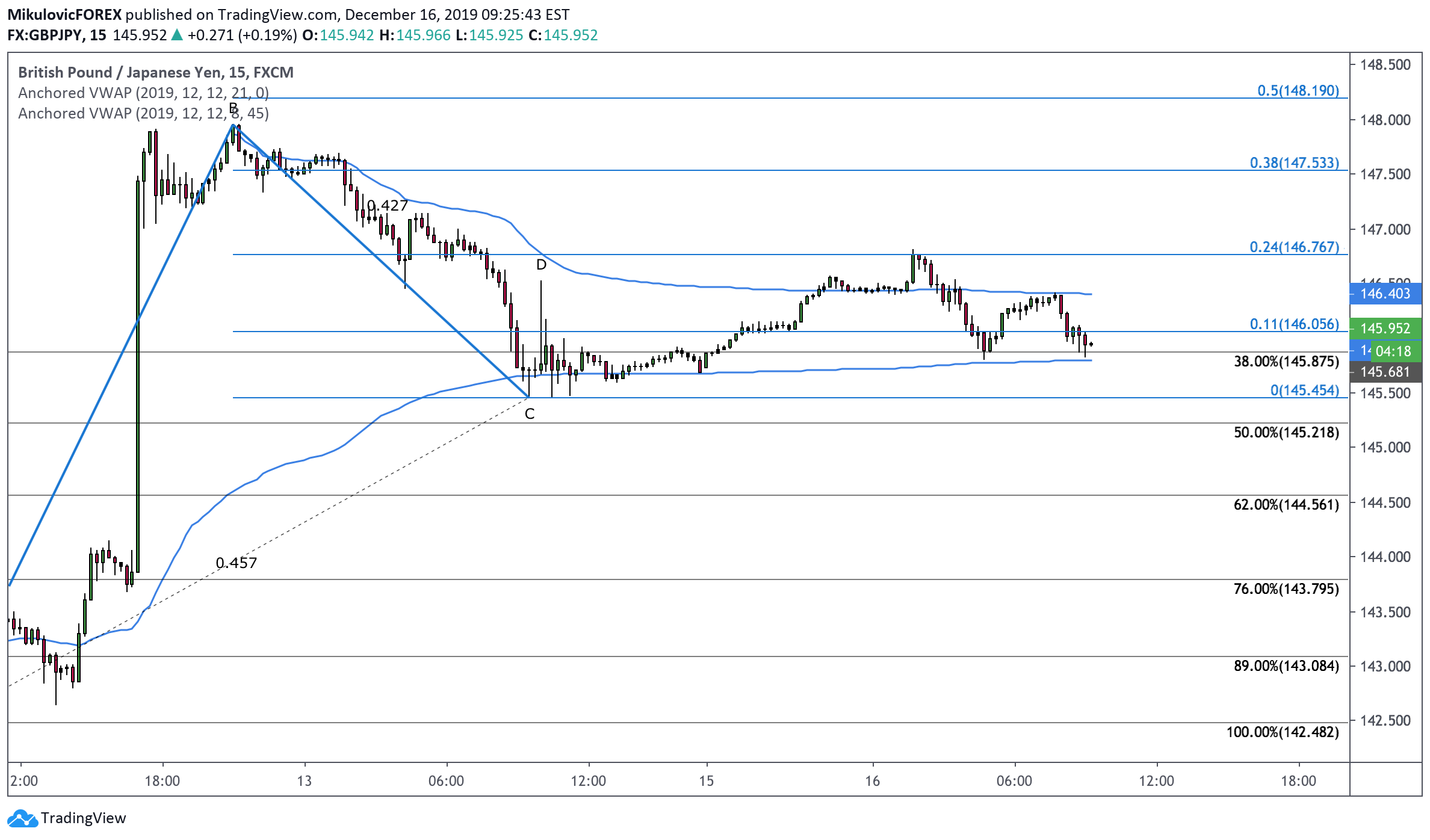Image resolution: width=1430 pixels, height=840 pixels.
Task: Click the green up-arrow price change icon
Action: (x=177, y=35)
